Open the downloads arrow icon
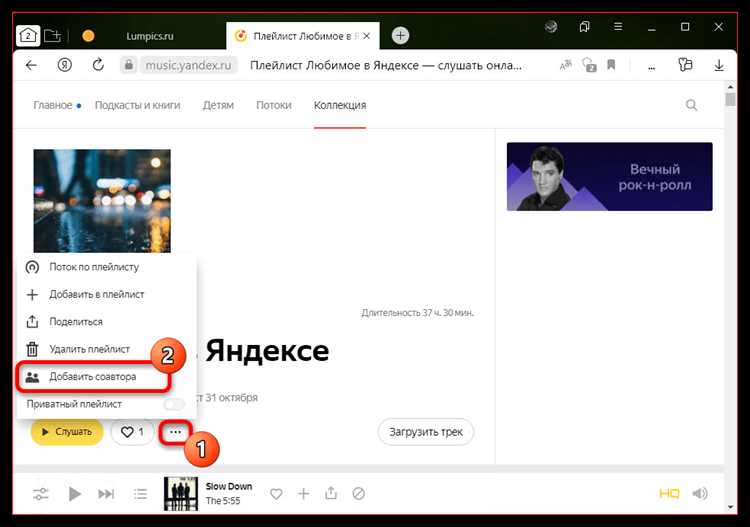 [718, 65]
